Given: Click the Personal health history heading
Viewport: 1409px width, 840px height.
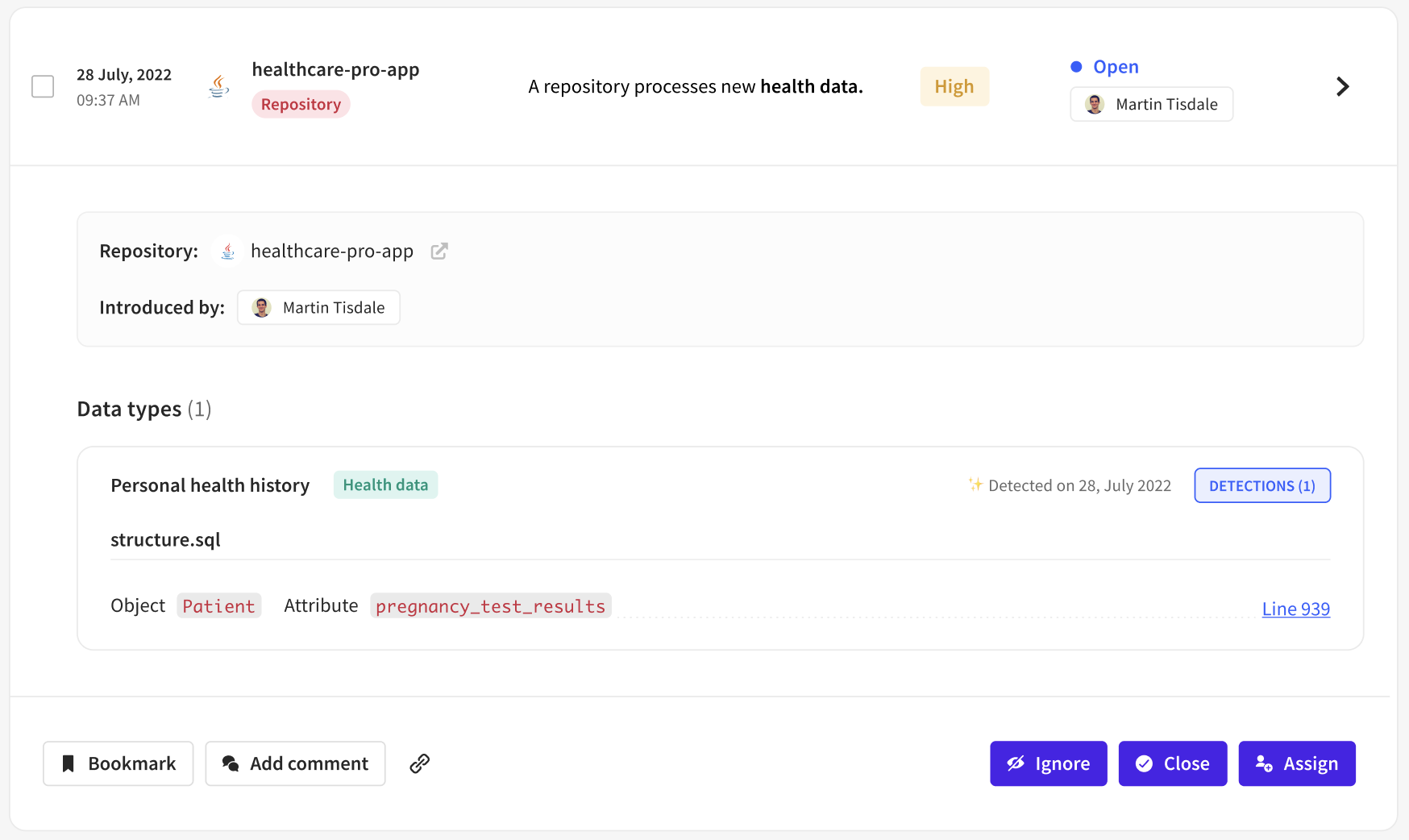Looking at the screenshot, I should point(210,485).
